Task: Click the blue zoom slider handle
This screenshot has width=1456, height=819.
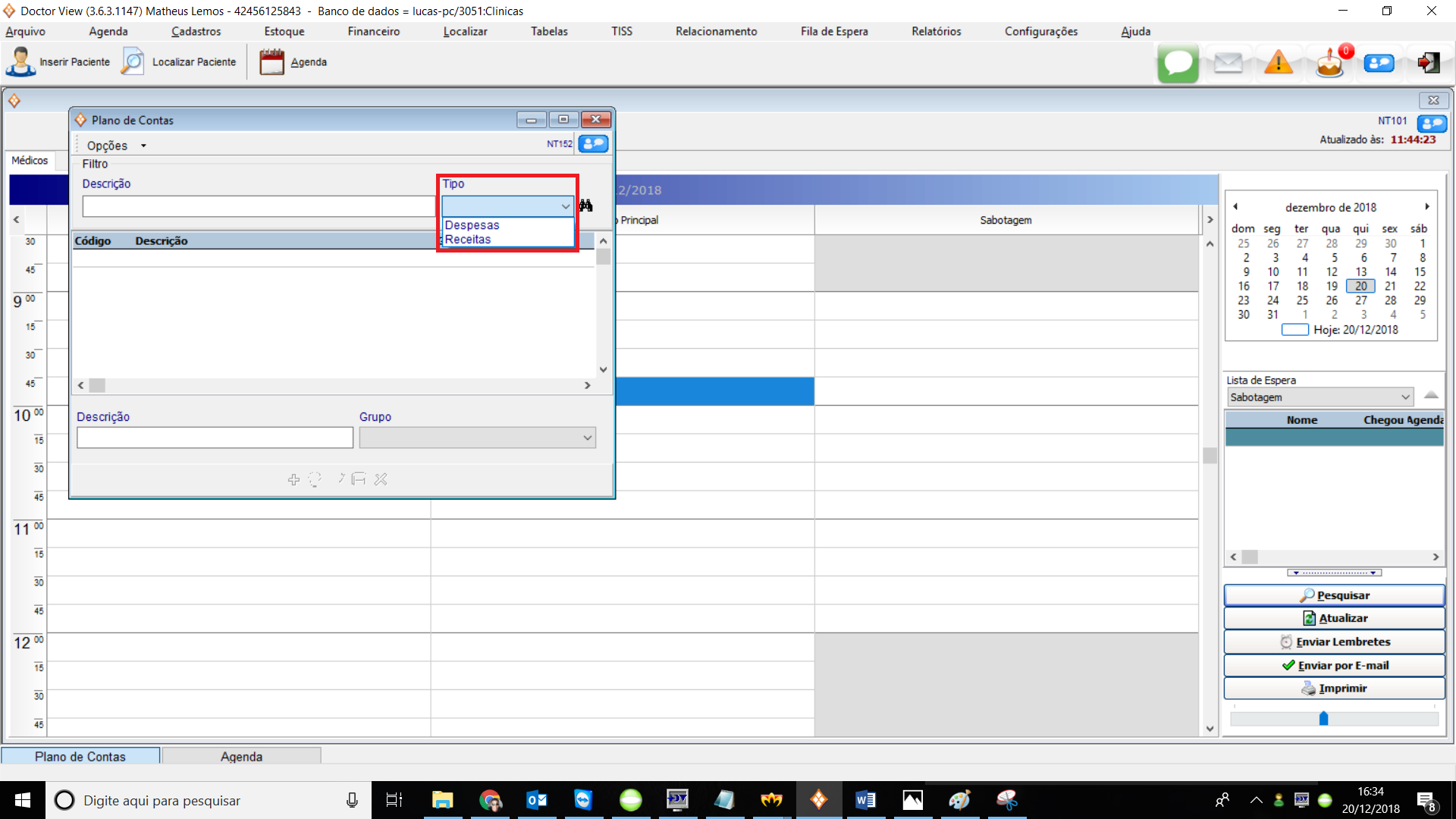Action: (1323, 718)
